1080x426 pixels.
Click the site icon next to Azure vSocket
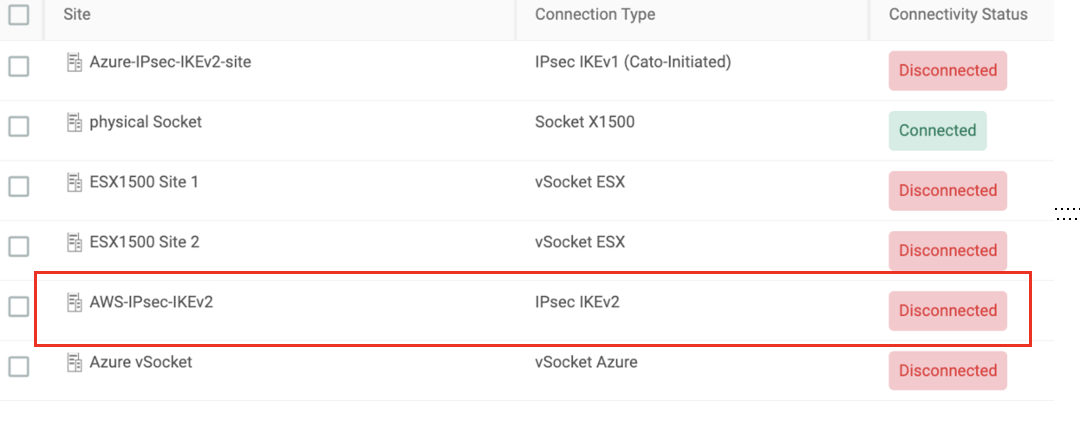point(74,362)
